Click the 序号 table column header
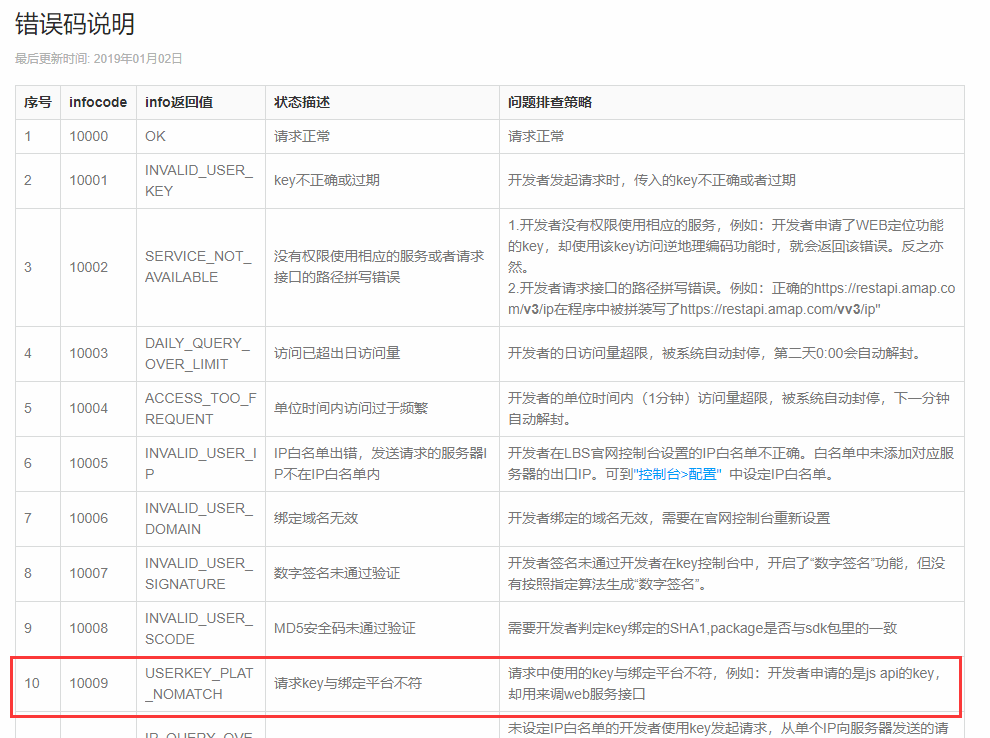Screen dimensions: 990x738 click(37, 102)
